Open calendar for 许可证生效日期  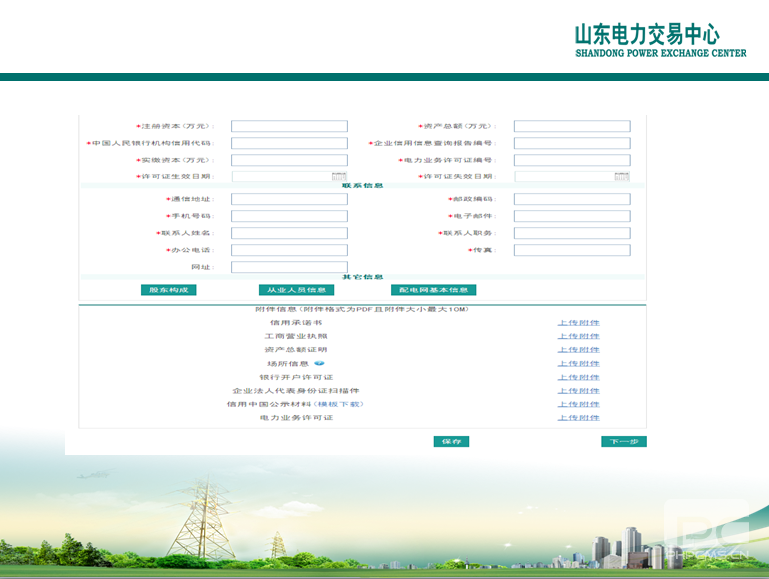[339, 176]
